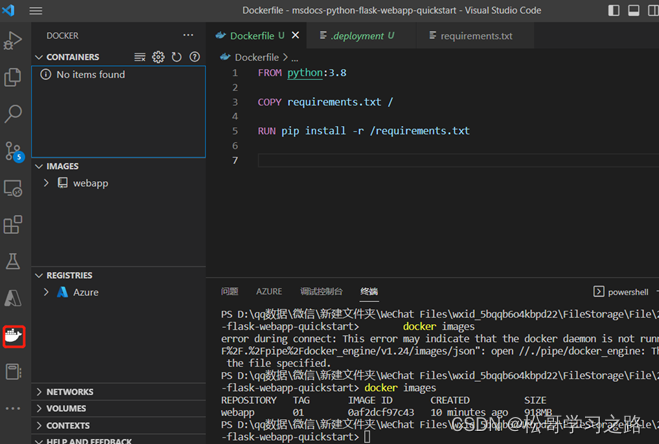Click image ID 0af2dcf97c43 in terminal

tap(381, 412)
